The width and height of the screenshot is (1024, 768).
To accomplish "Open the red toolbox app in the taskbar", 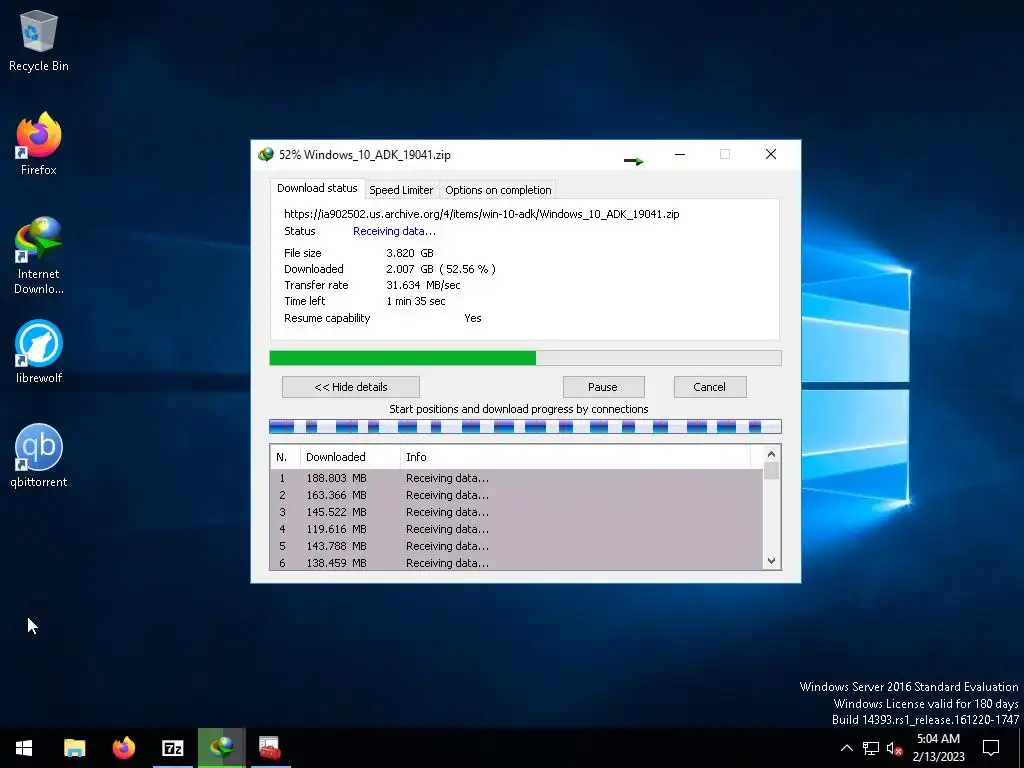I will (x=270, y=748).
